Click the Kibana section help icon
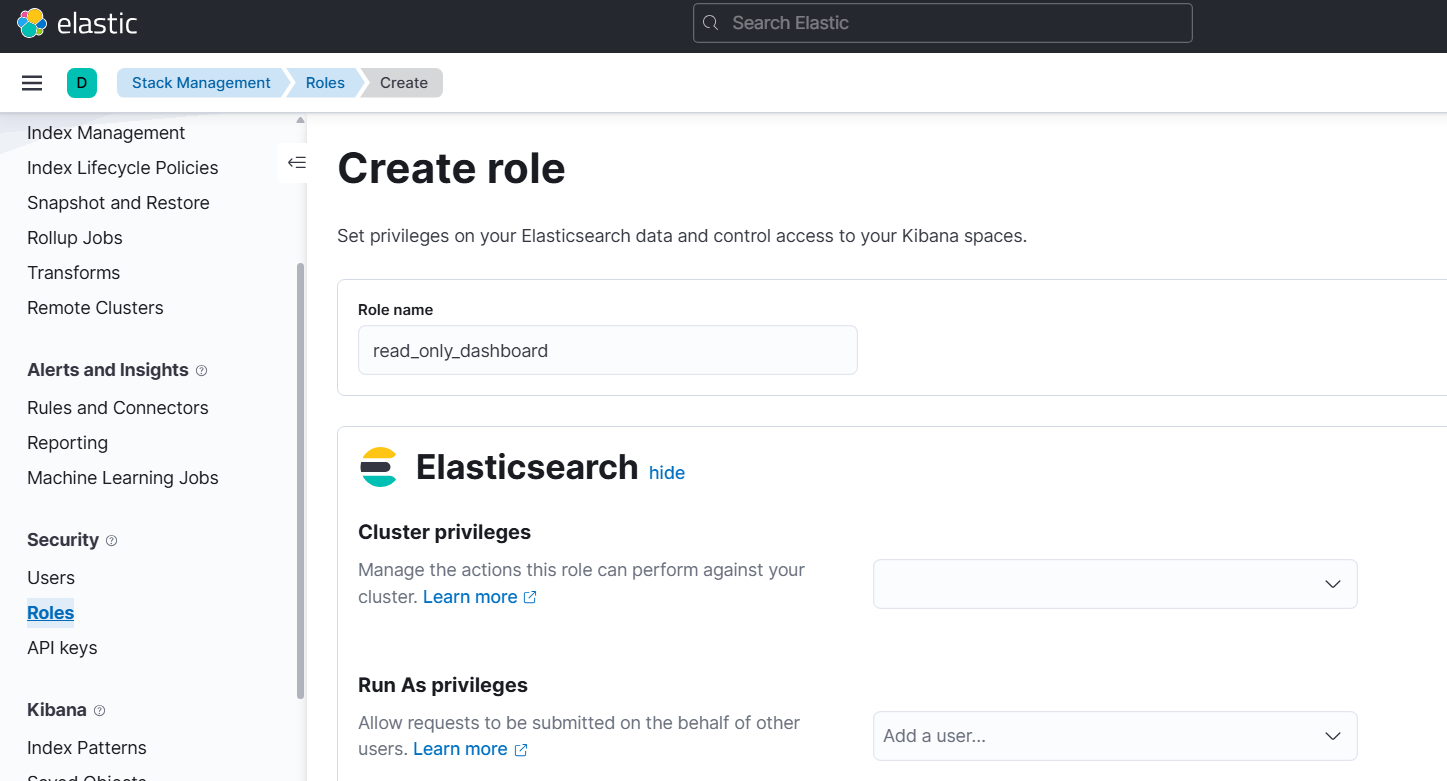The height and width of the screenshot is (781, 1447). pyautogui.click(x=99, y=711)
